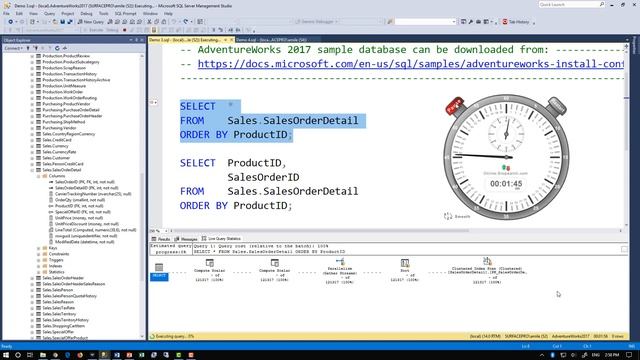Expand the Constraints folder
The image size is (640, 360).
[39, 254]
